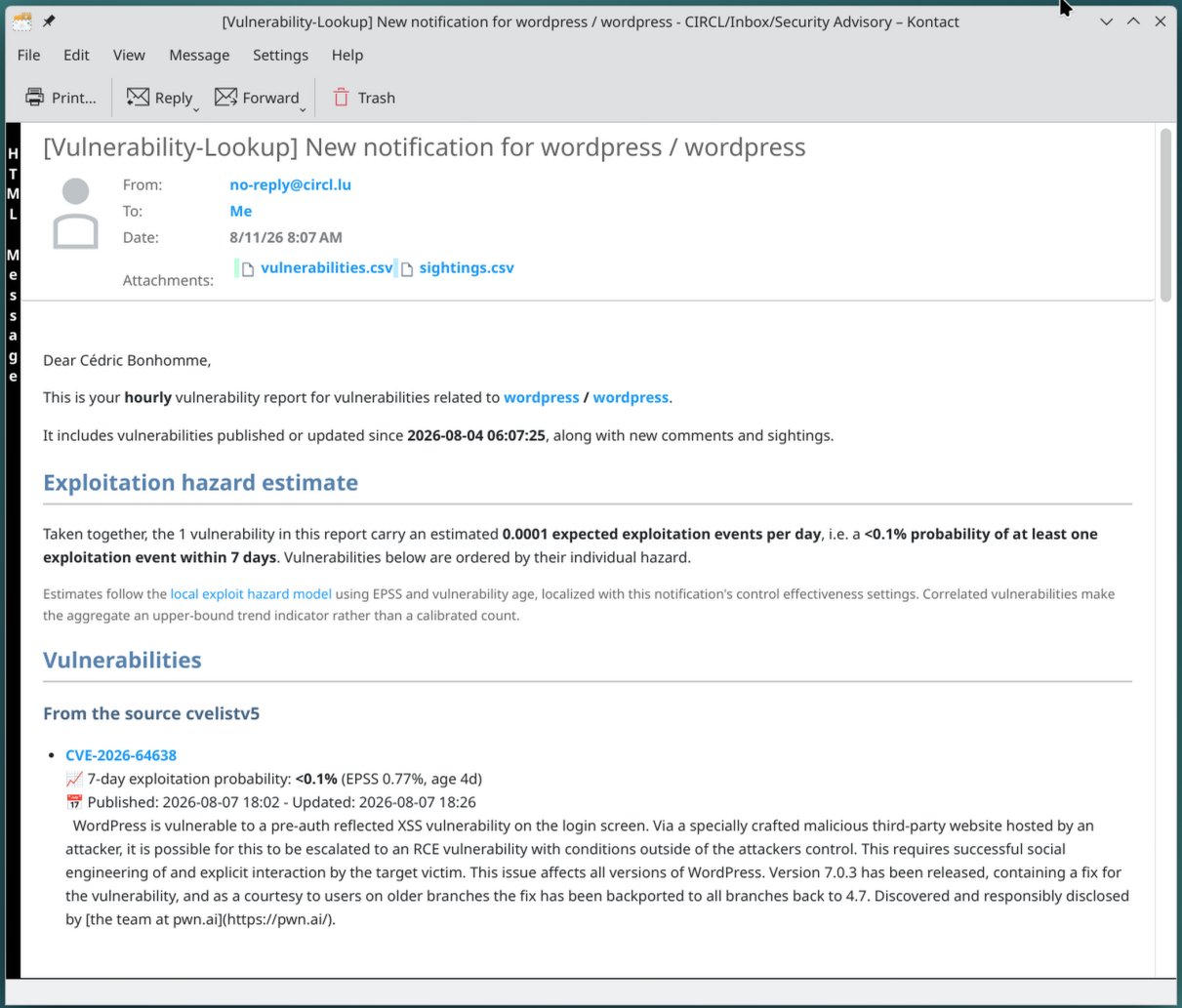Open the Message menu
The image size is (1182, 1008).
199,55
